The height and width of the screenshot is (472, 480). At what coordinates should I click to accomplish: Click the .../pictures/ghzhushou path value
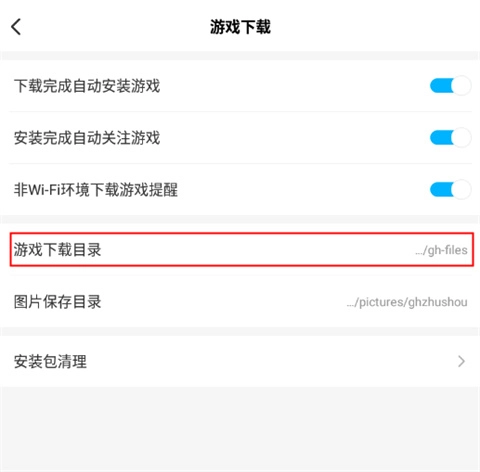[407, 302]
